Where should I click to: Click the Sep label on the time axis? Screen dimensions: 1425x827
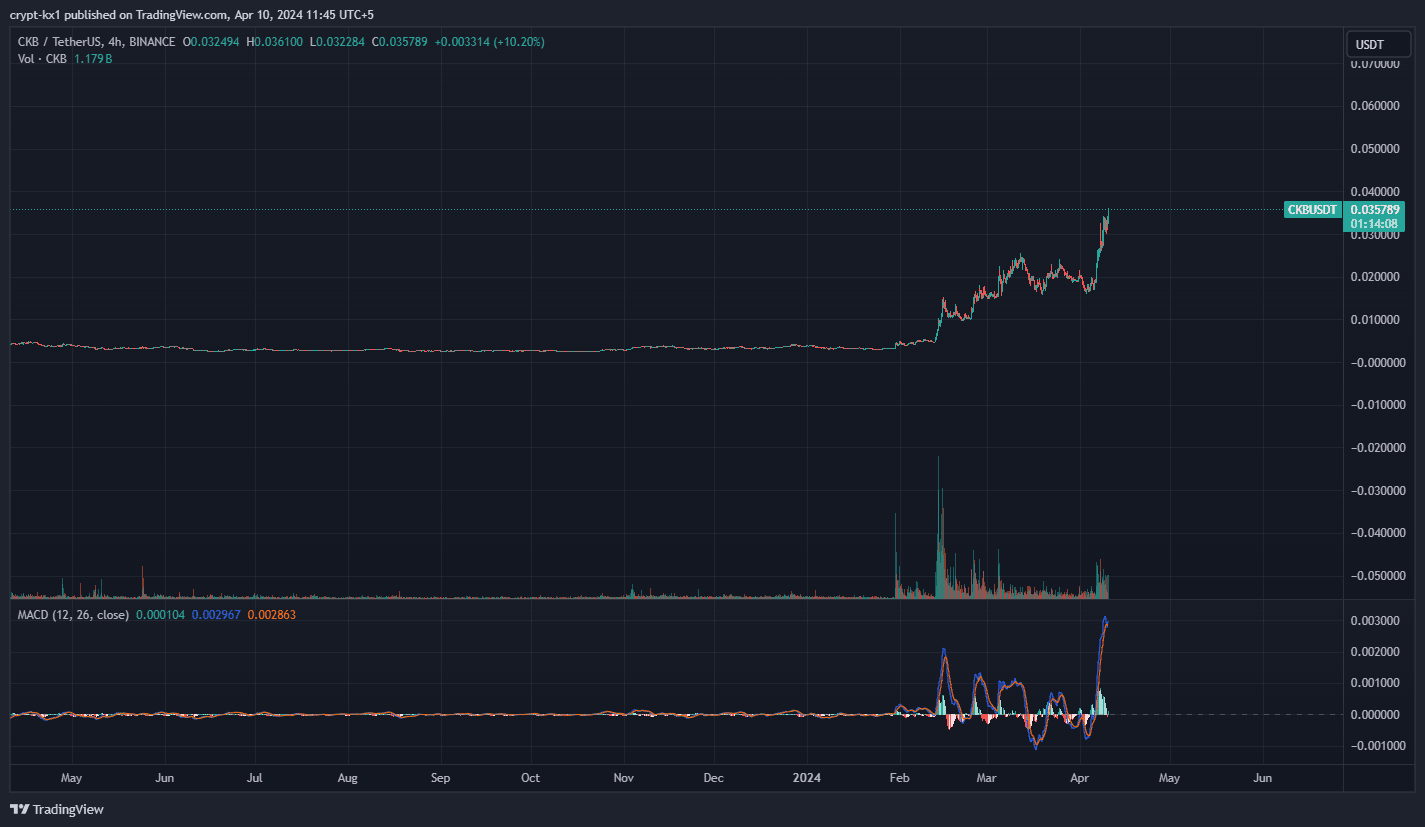[441, 777]
